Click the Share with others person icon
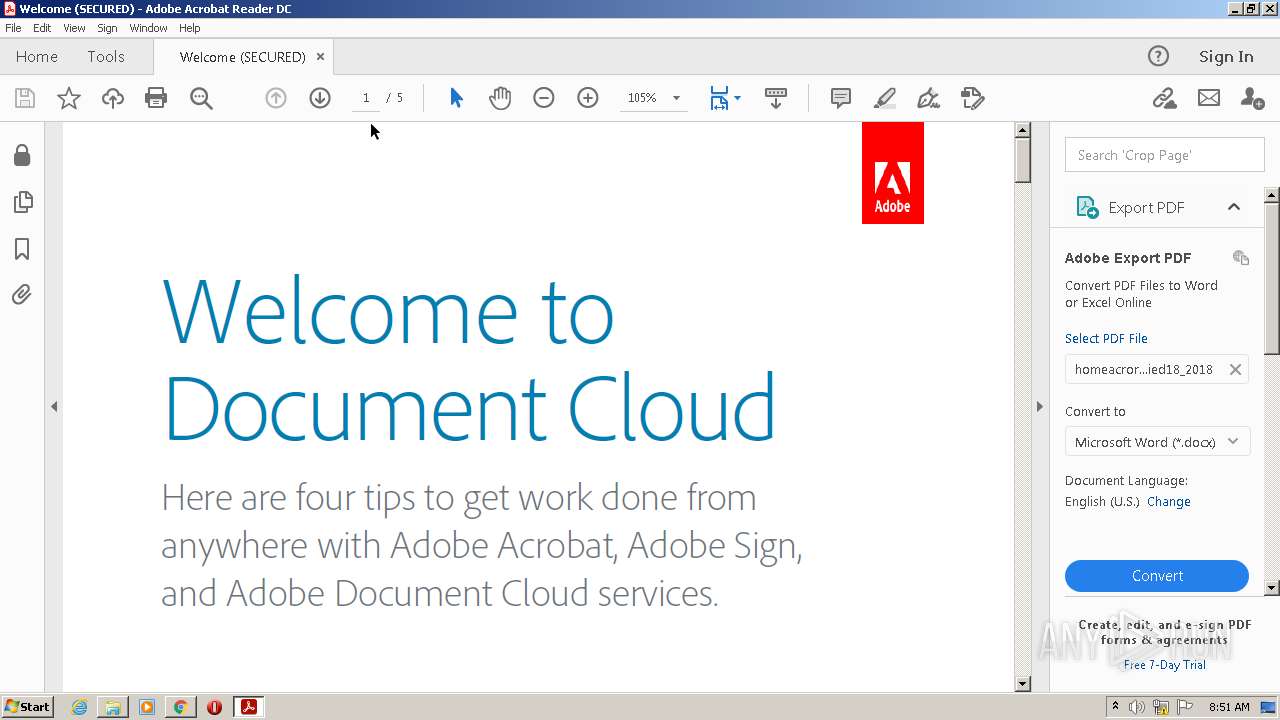This screenshot has height=720, width=1280. tap(1252, 98)
